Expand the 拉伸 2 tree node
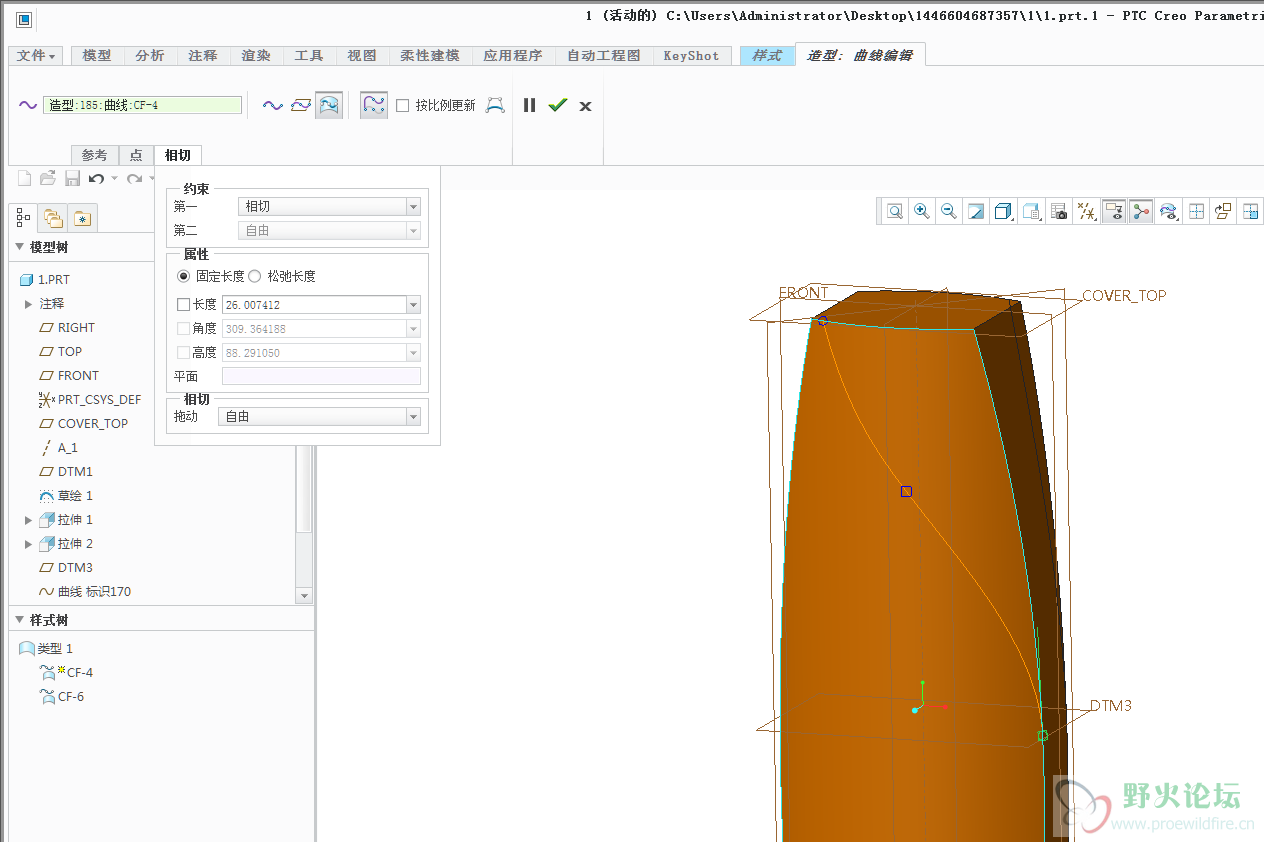1264x842 pixels. coord(28,543)
